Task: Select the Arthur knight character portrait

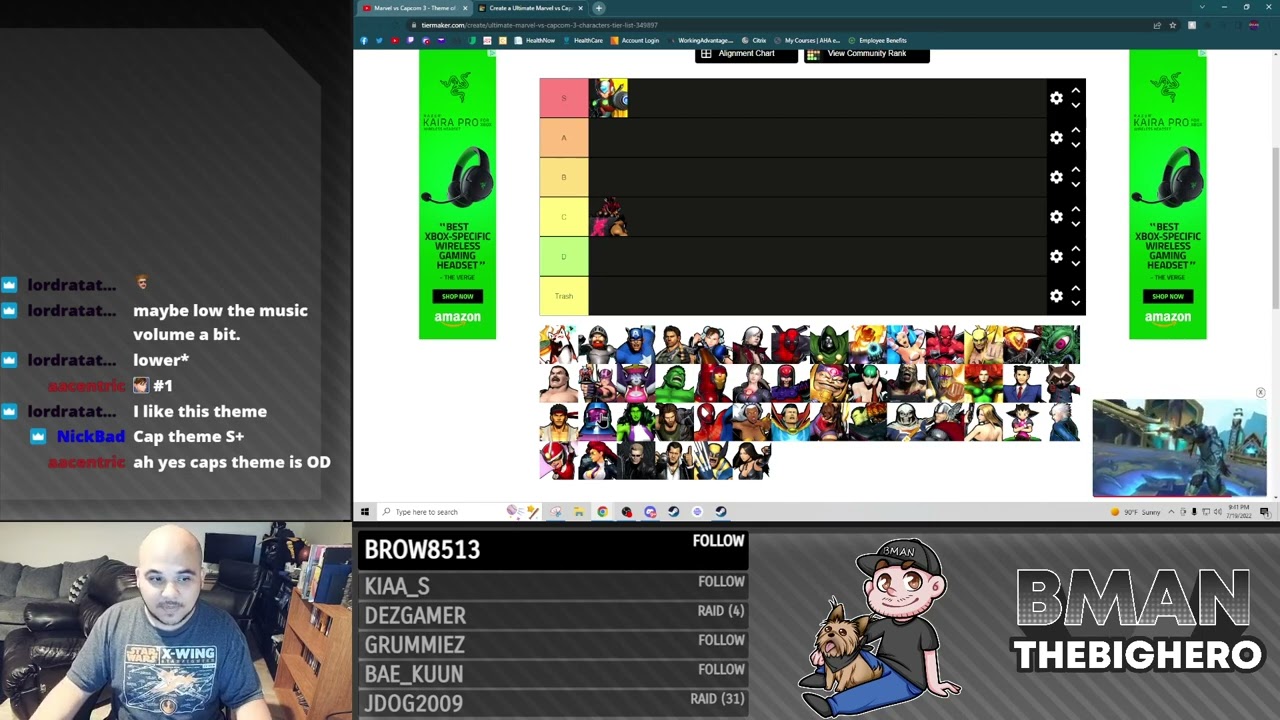Action: point(597,344)
